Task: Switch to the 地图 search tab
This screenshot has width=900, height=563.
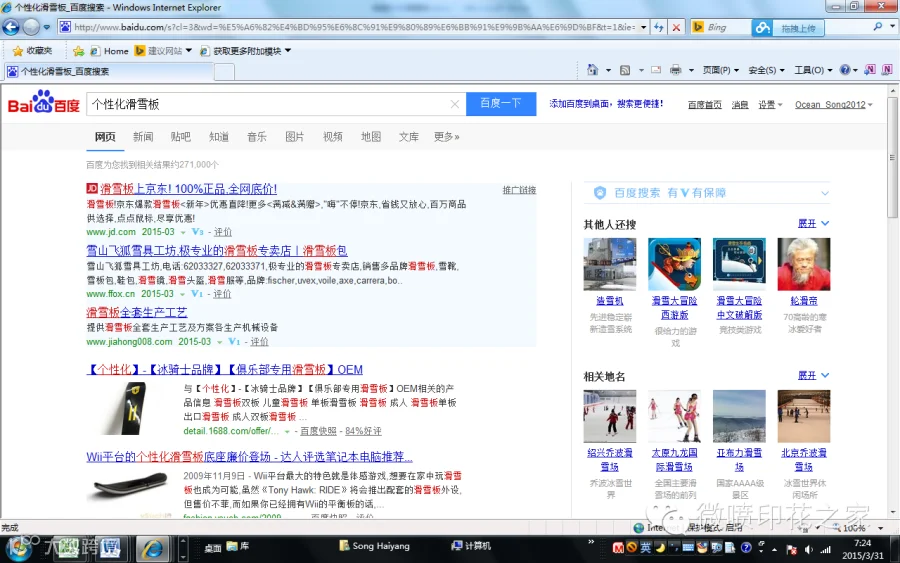Action: click(x=371, y=137)
